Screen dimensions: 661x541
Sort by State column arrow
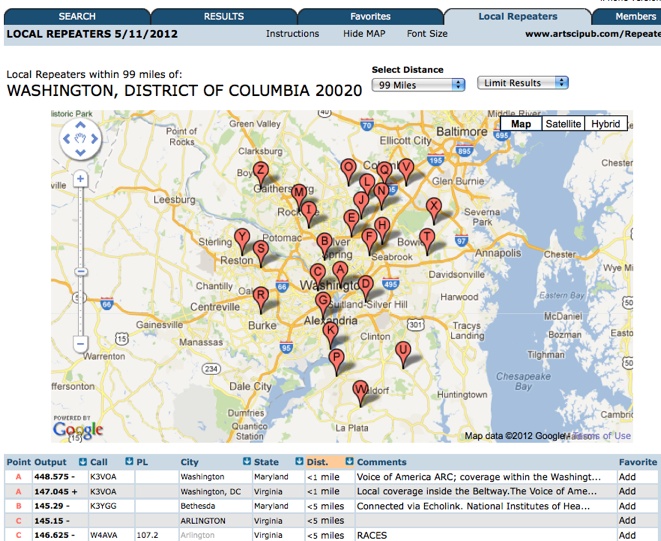[x=299, y=461]
